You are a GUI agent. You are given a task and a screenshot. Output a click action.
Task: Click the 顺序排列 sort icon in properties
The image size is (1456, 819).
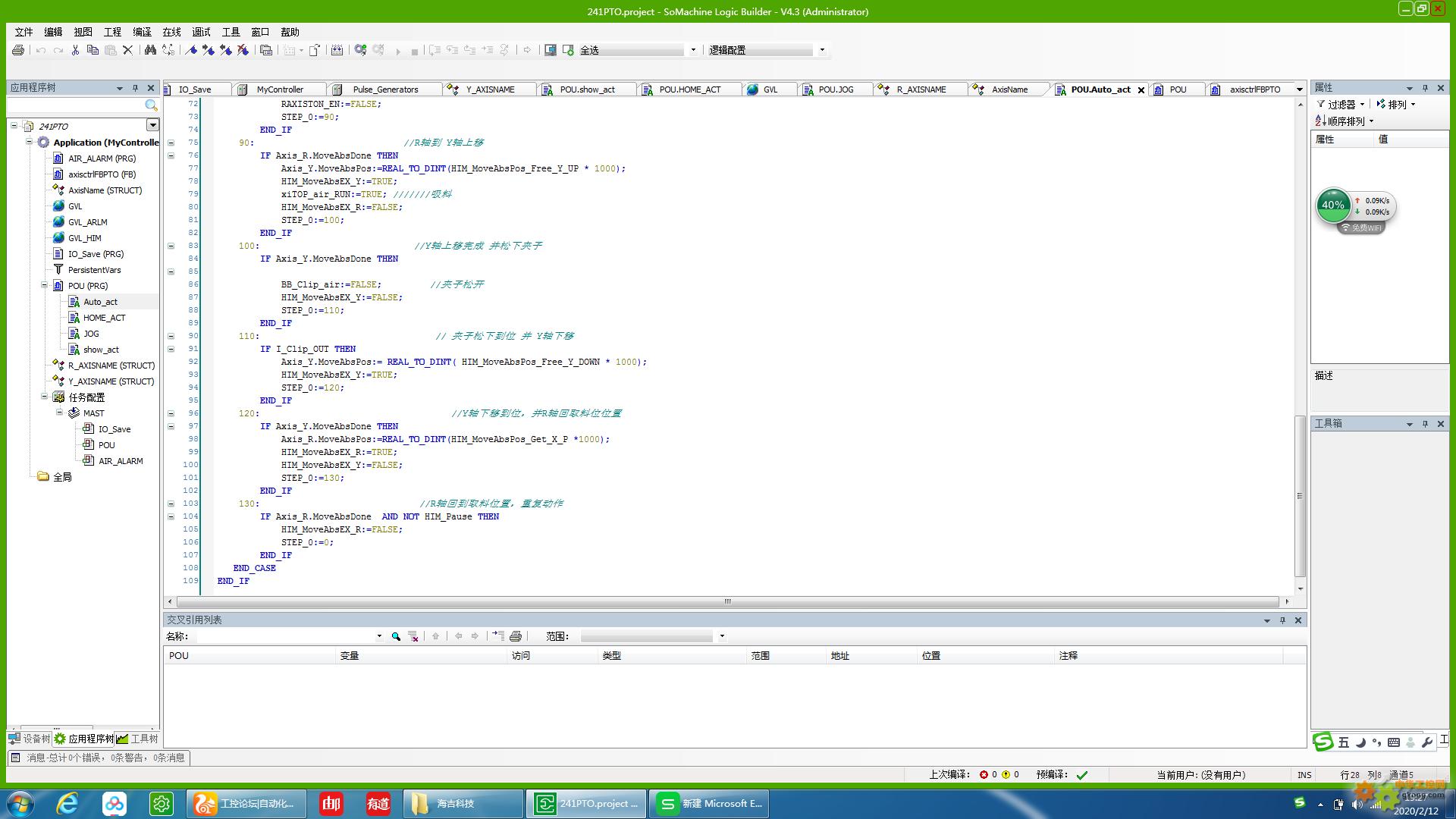[1320, 121]
